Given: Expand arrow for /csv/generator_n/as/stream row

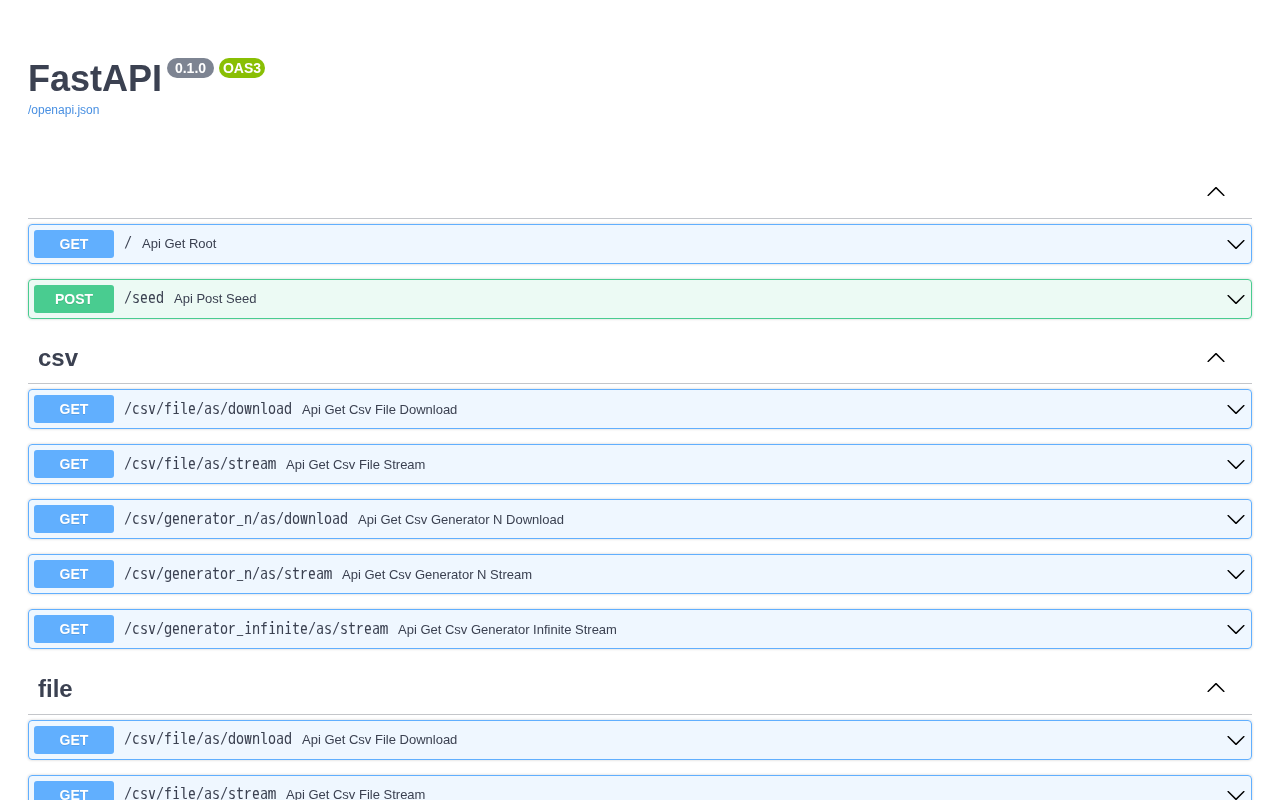Looking at the screenshot, I should [x=1235, y=574].
